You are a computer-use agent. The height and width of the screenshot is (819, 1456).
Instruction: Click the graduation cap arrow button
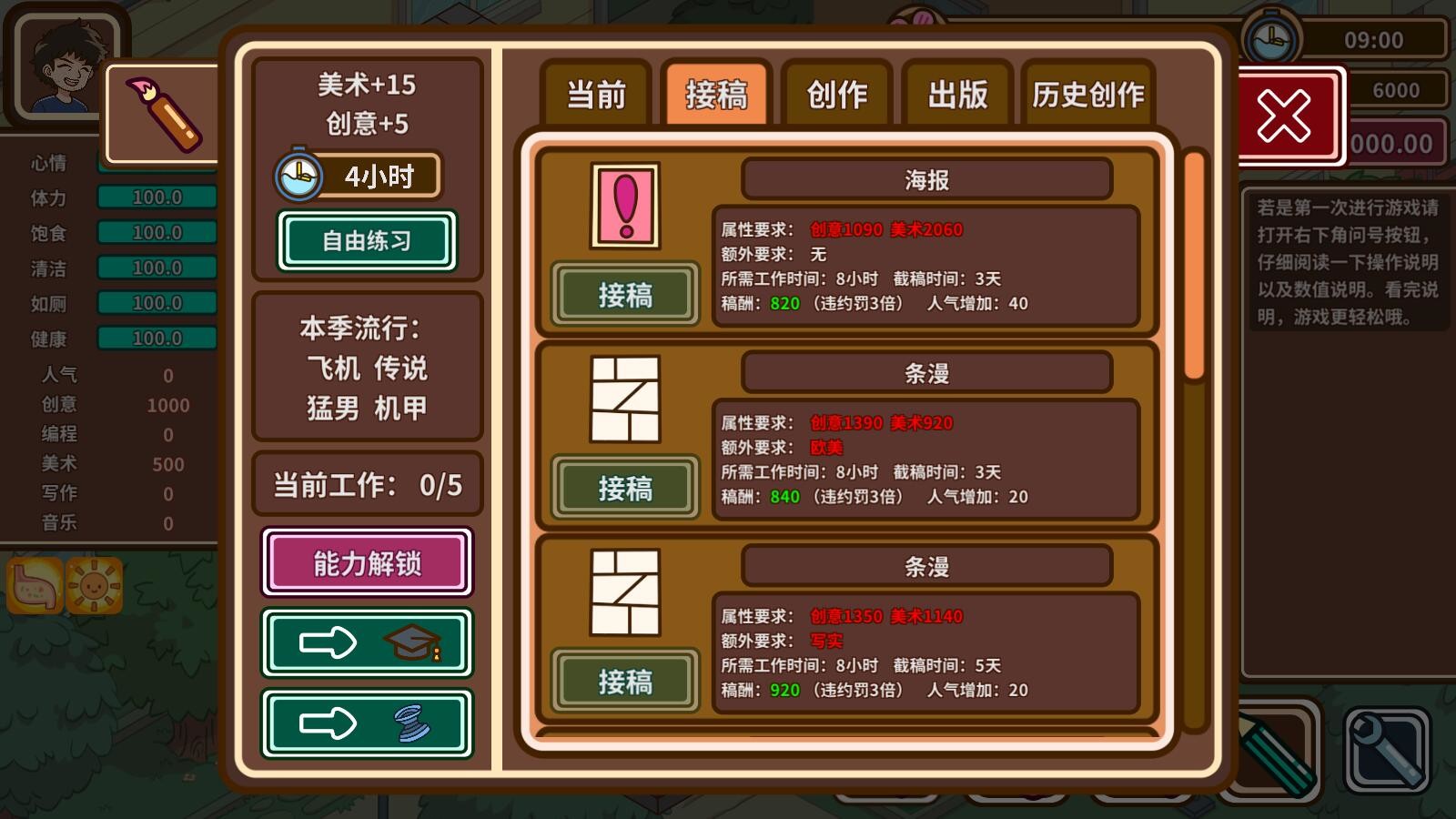(x=367, y=643)
